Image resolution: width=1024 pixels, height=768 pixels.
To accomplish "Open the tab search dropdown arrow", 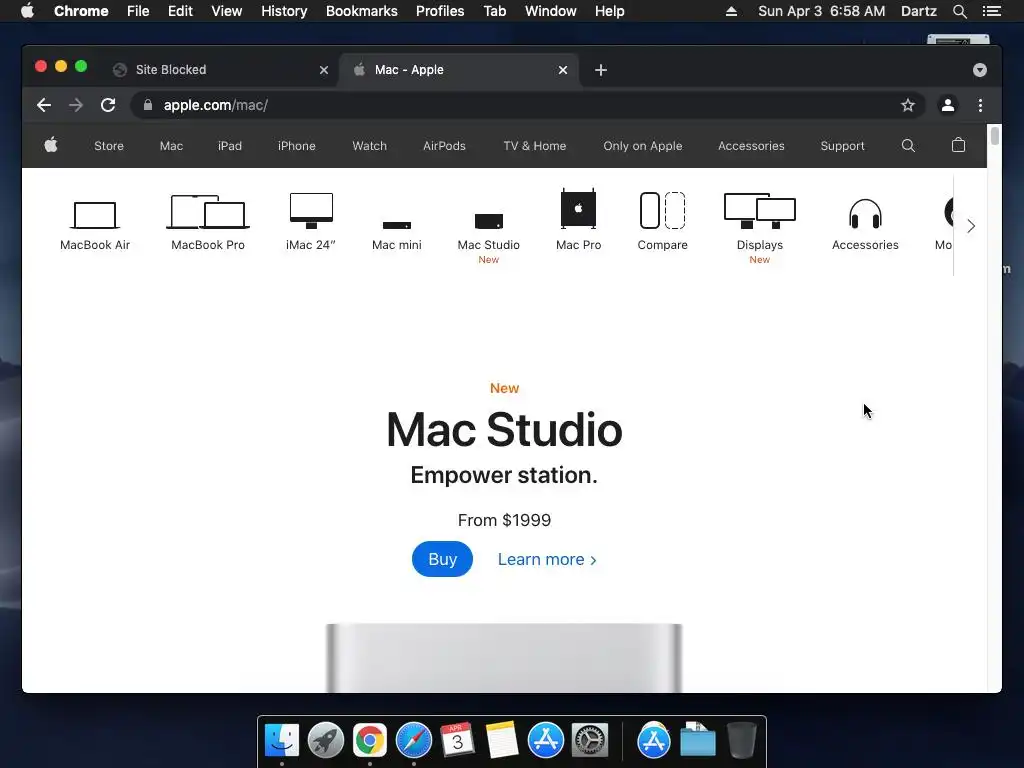I will (x=980, y=70).
